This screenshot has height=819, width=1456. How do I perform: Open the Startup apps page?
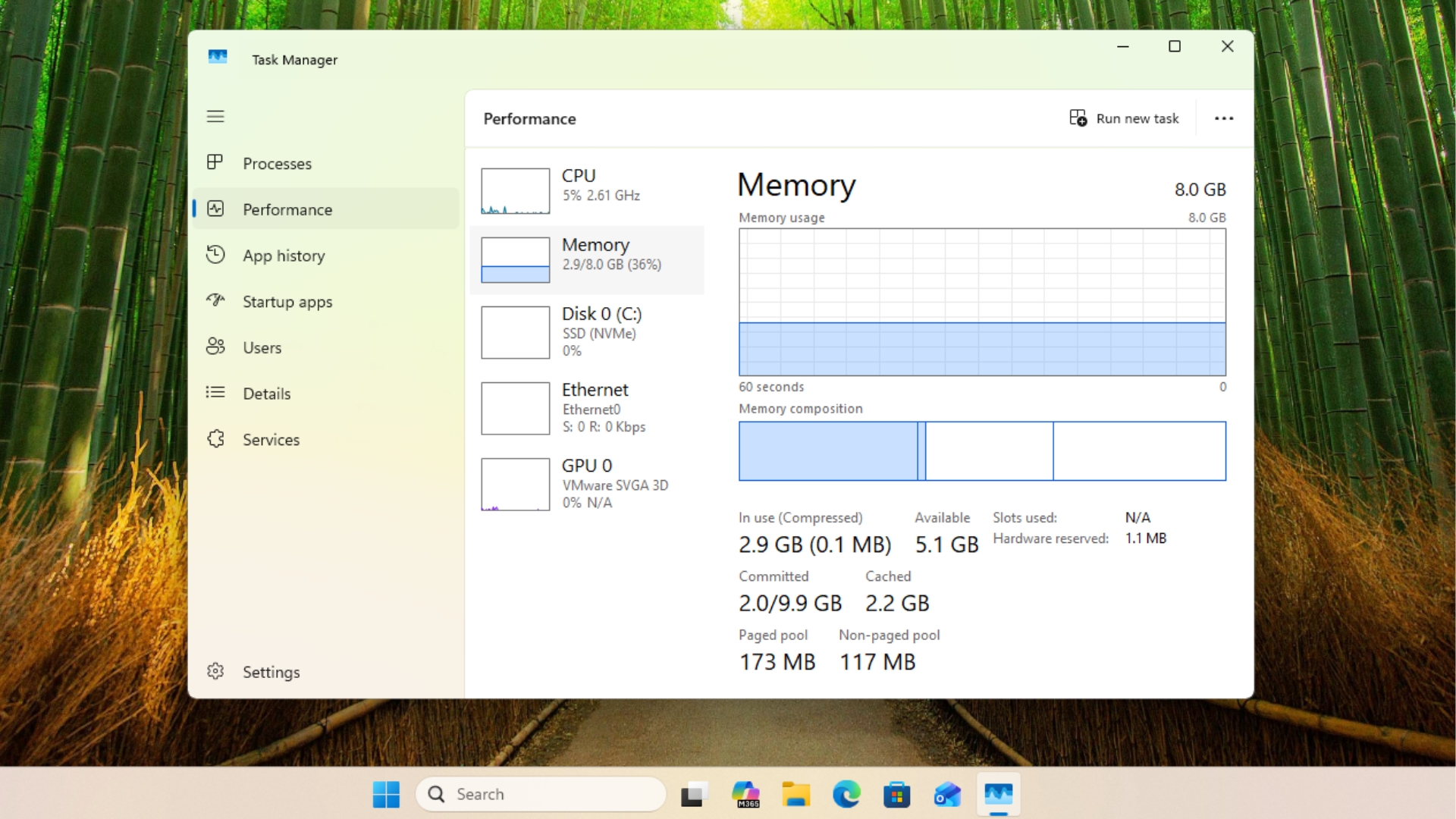click(326, 302)
